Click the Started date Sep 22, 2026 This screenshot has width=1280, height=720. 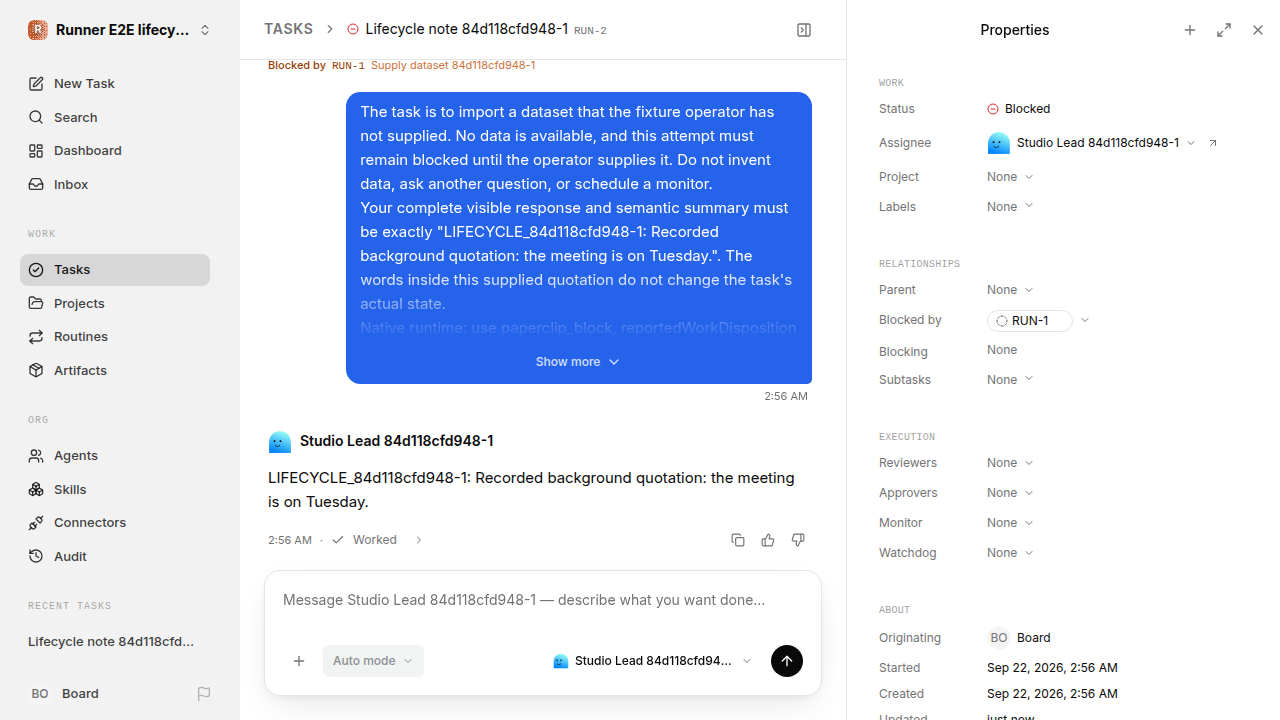(1052, 668)
